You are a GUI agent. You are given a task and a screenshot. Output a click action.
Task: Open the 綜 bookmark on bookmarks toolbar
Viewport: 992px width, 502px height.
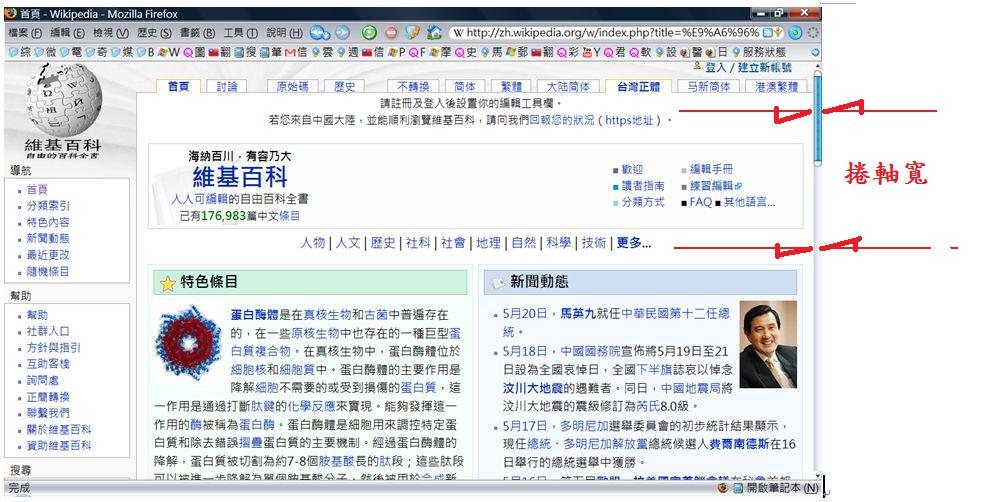20,52
